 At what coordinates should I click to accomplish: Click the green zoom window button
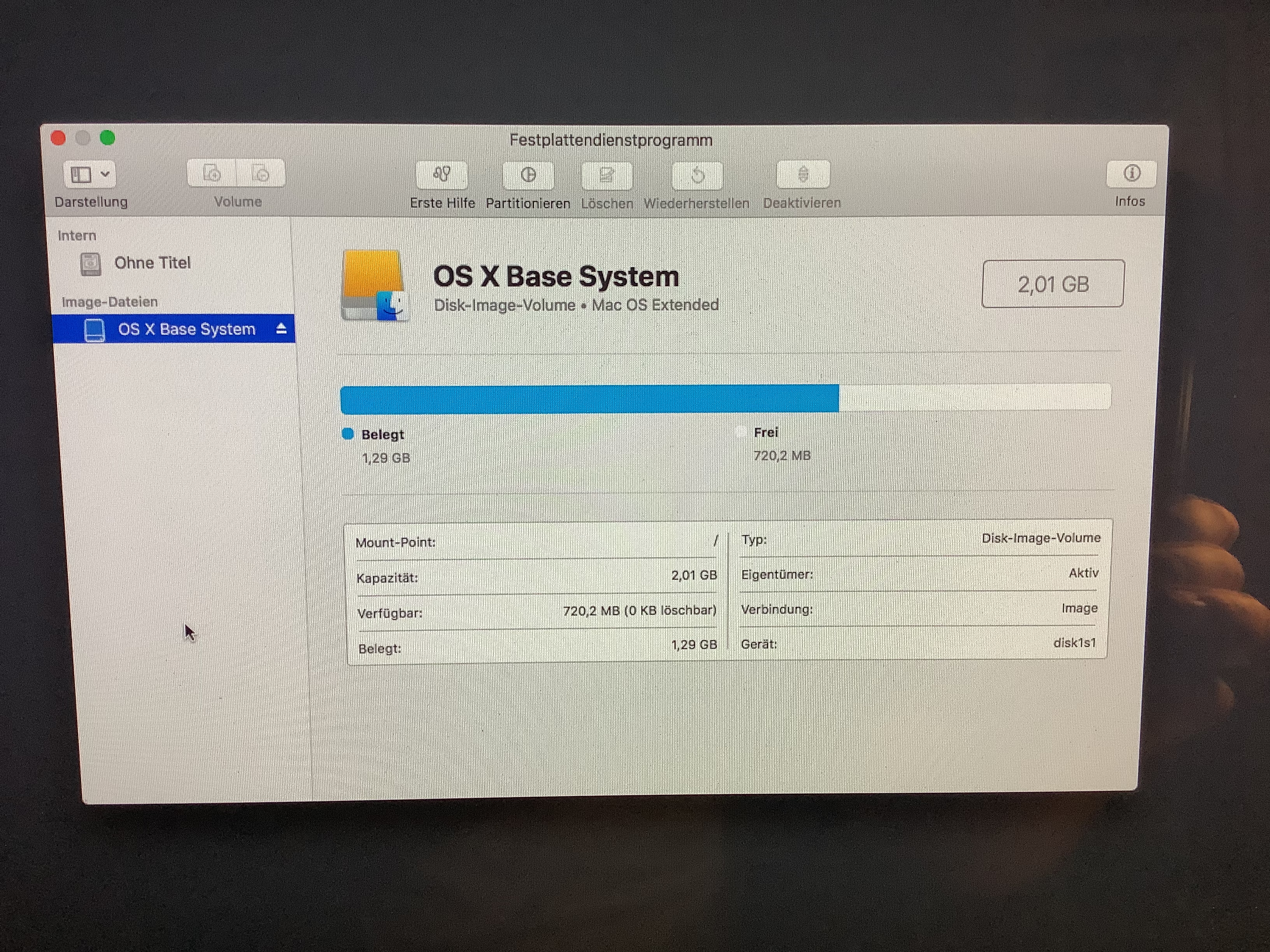coord(107,137)
